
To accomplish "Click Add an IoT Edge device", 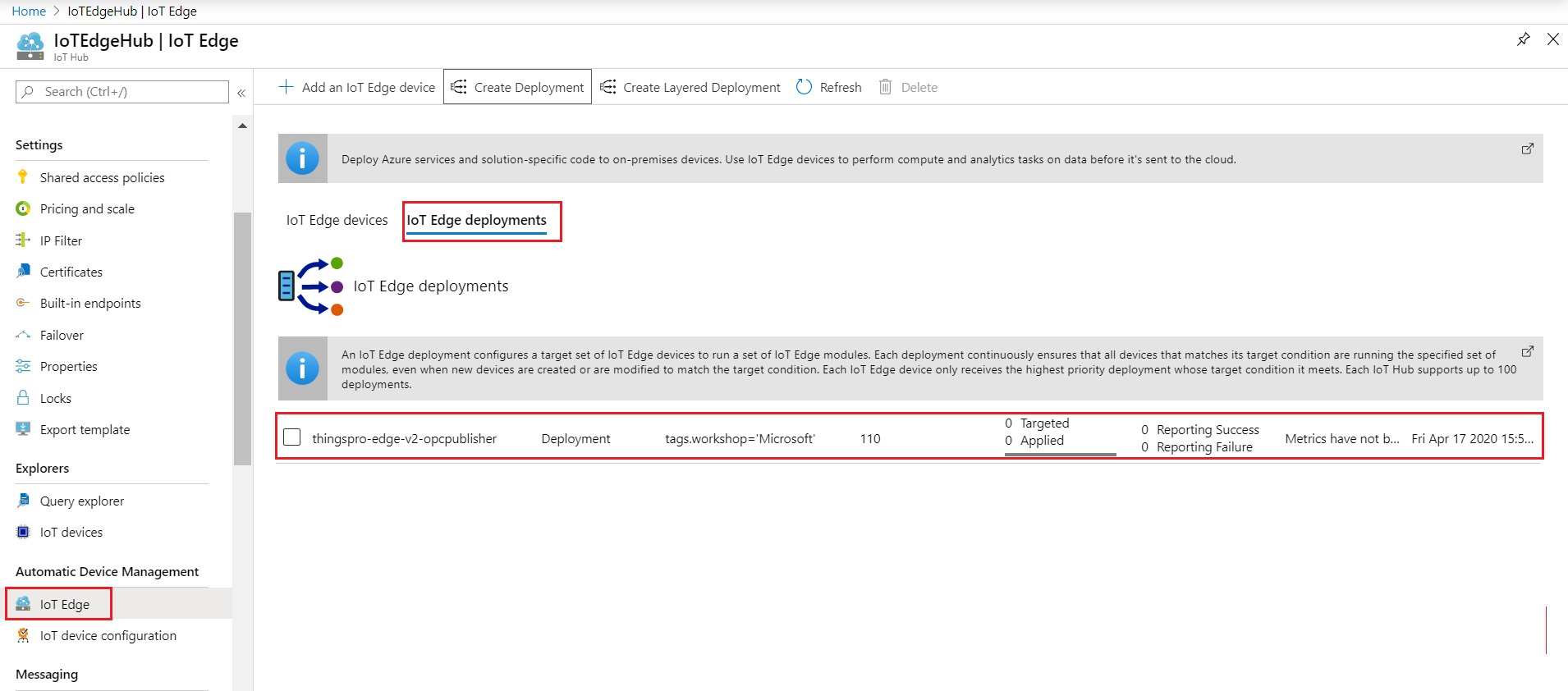I will pos(357,87).
